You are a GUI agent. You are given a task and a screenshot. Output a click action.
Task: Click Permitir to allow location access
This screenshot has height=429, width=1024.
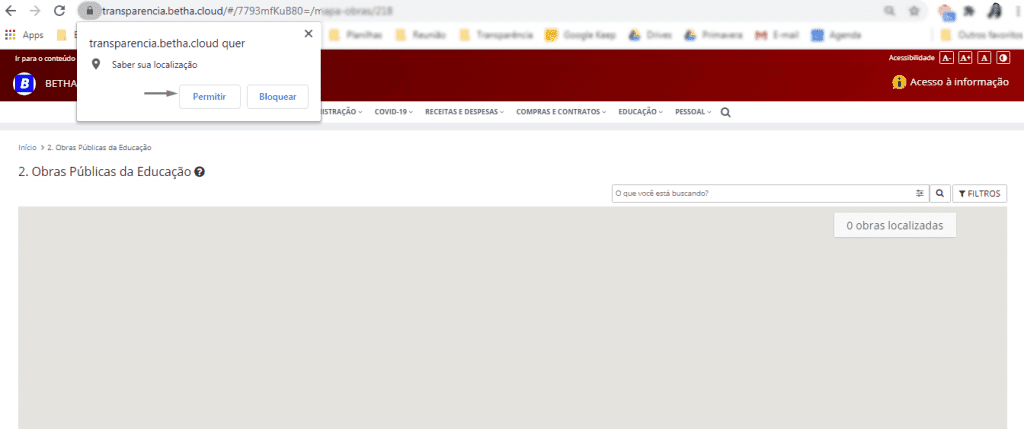click(209, 96)
